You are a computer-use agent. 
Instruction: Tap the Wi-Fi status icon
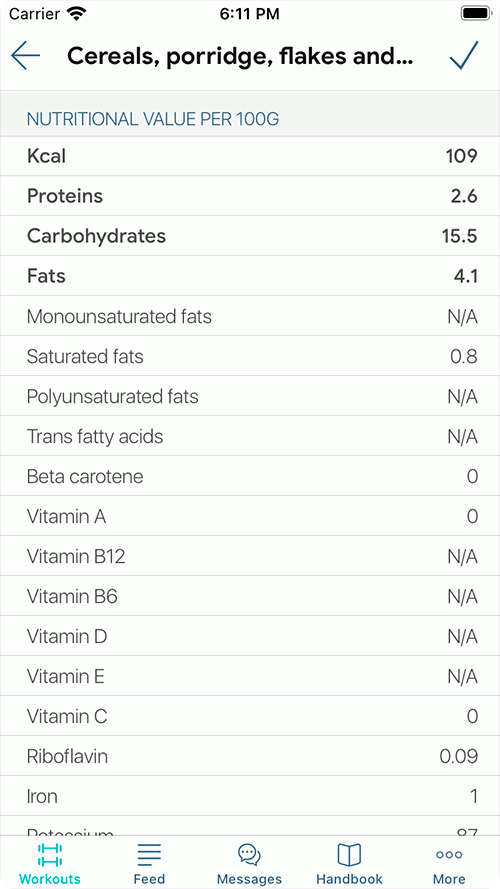[x=75, y=13]
